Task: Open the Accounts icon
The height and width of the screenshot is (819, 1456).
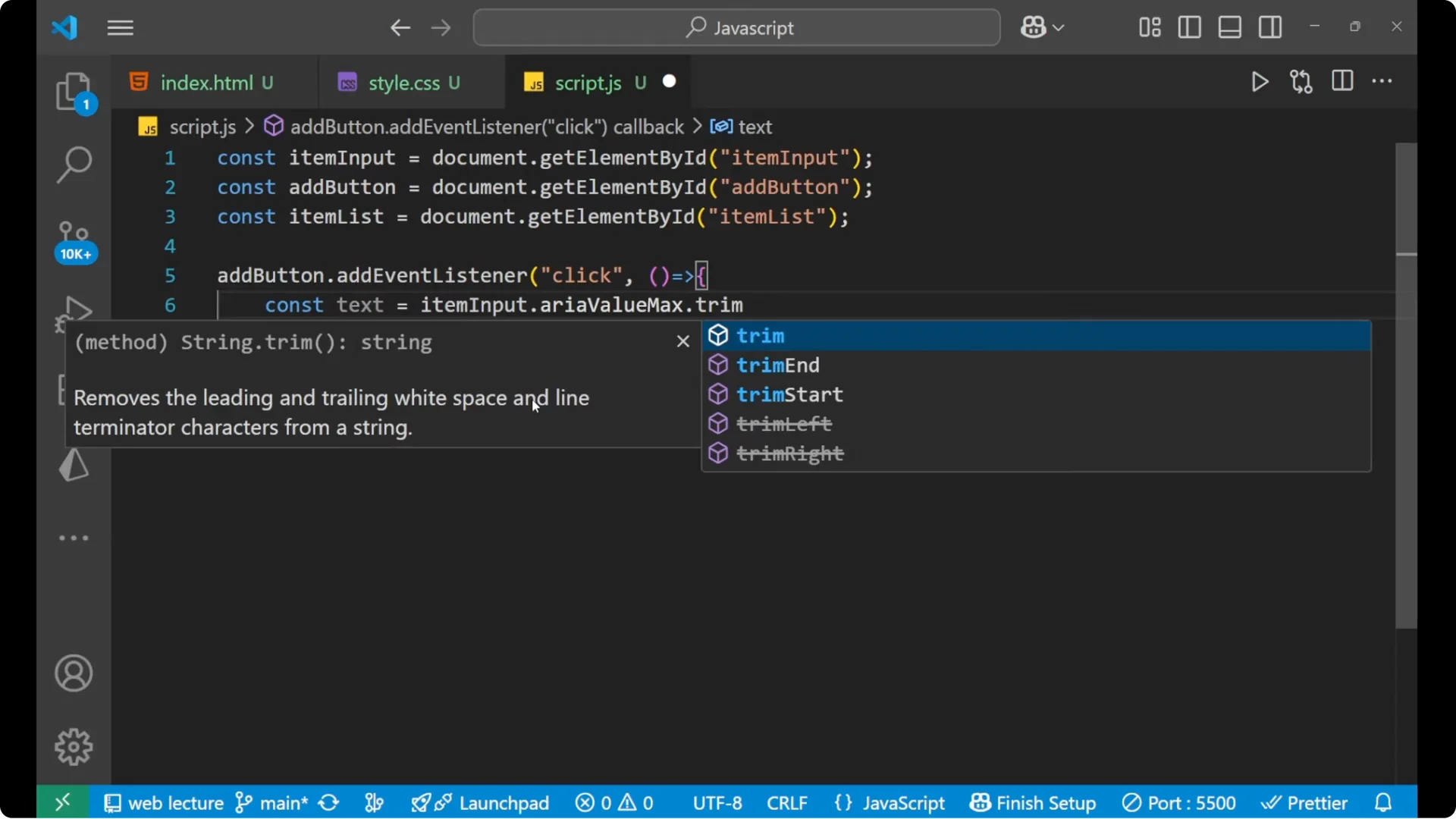Action: (73, 673)
